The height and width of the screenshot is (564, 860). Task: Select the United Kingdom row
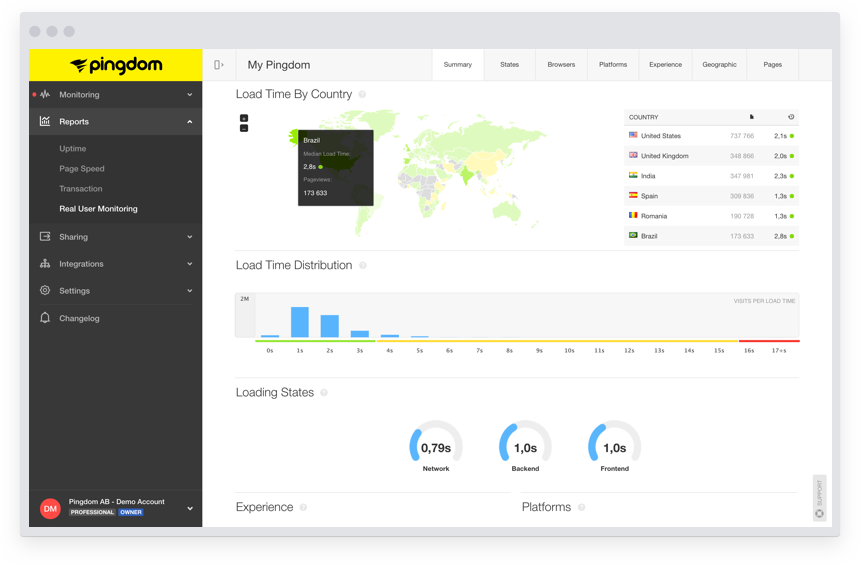pos(711,156)
